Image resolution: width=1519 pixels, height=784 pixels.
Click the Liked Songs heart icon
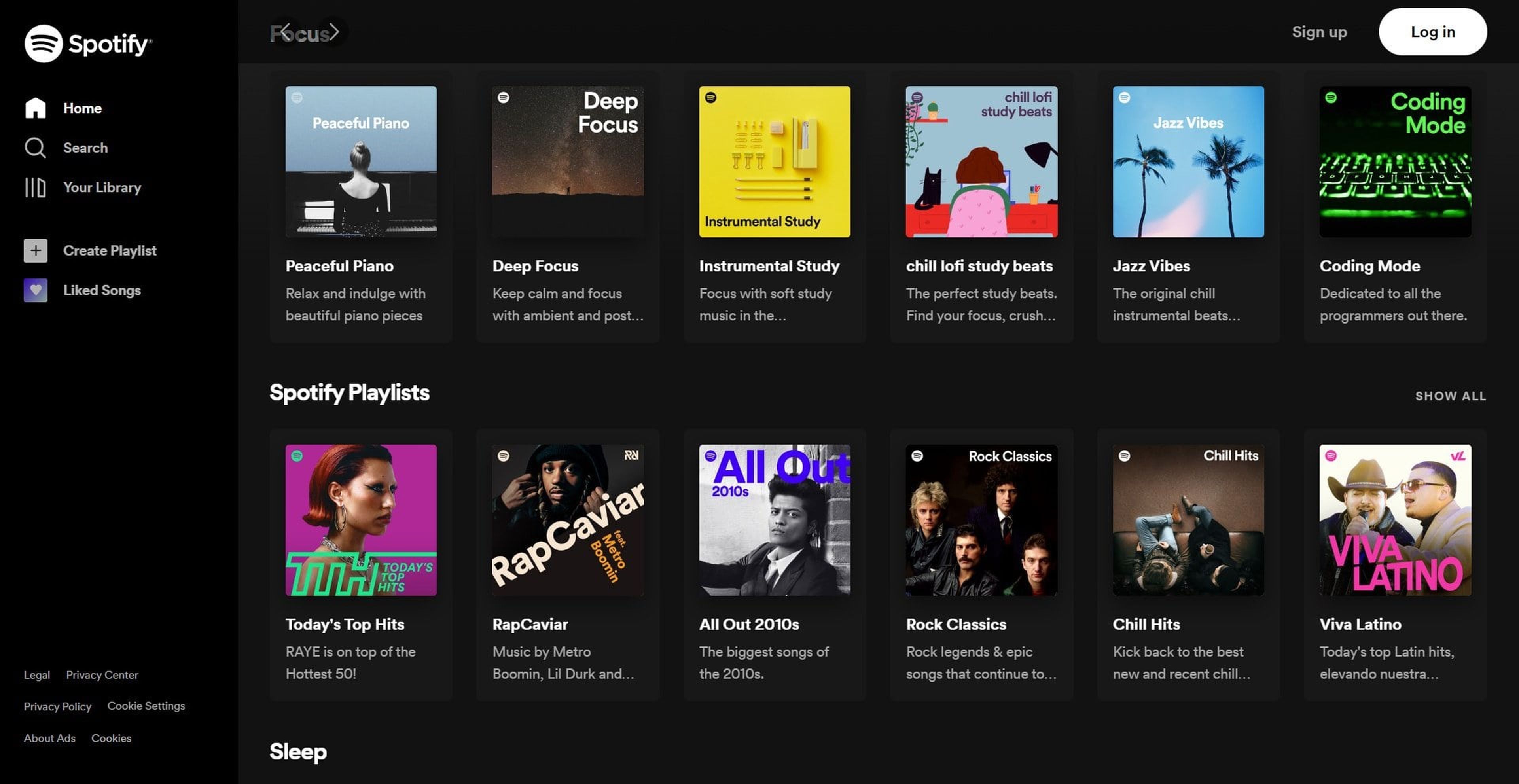[35, 290]
